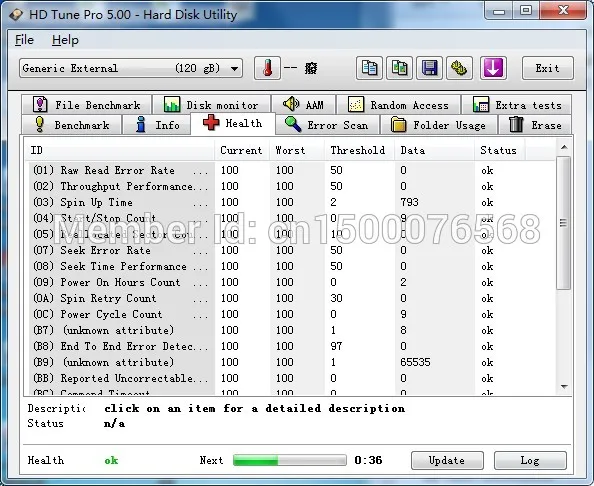Viewport: 594px width, 486px height.
Task: Select the (B7) unknown attribute row
Action: [291, 330]
